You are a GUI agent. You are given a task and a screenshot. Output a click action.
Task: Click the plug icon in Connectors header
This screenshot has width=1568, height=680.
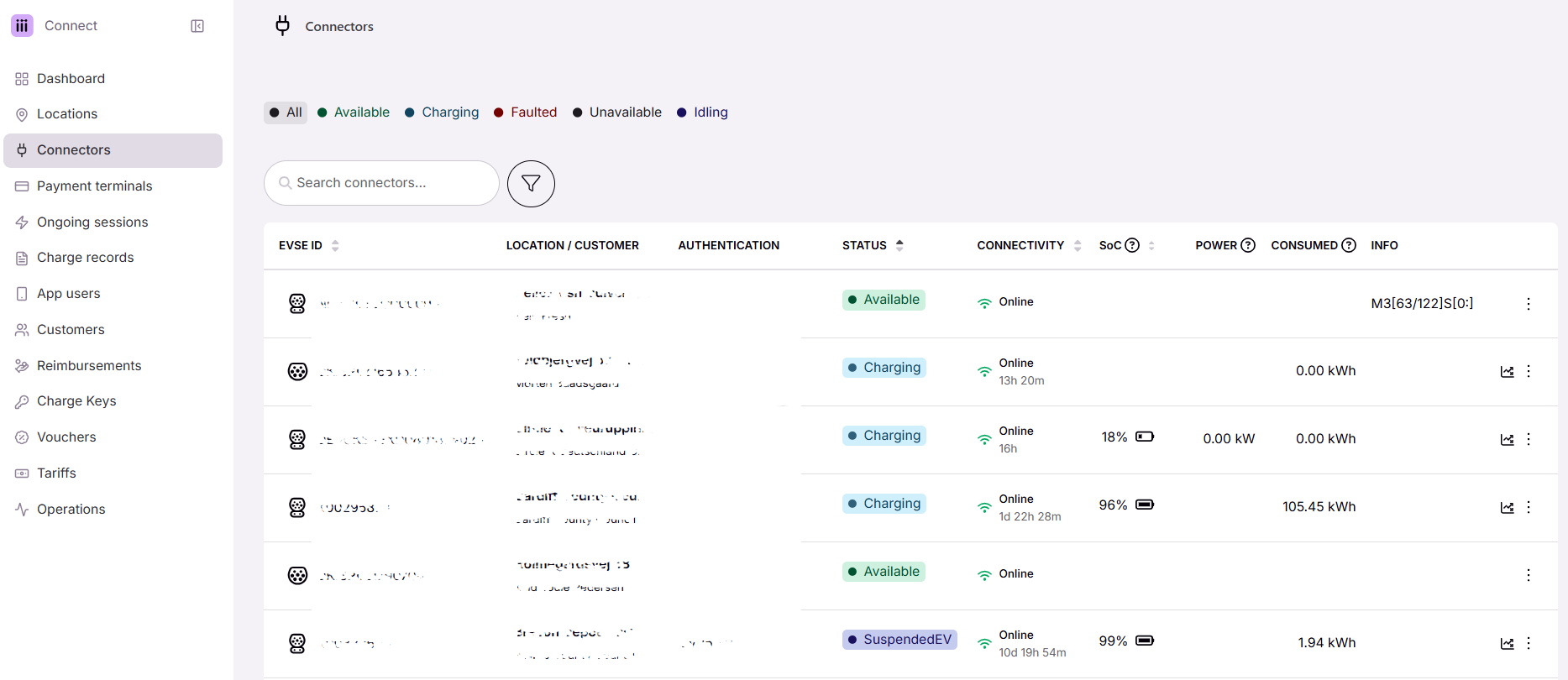pos(283,26)
